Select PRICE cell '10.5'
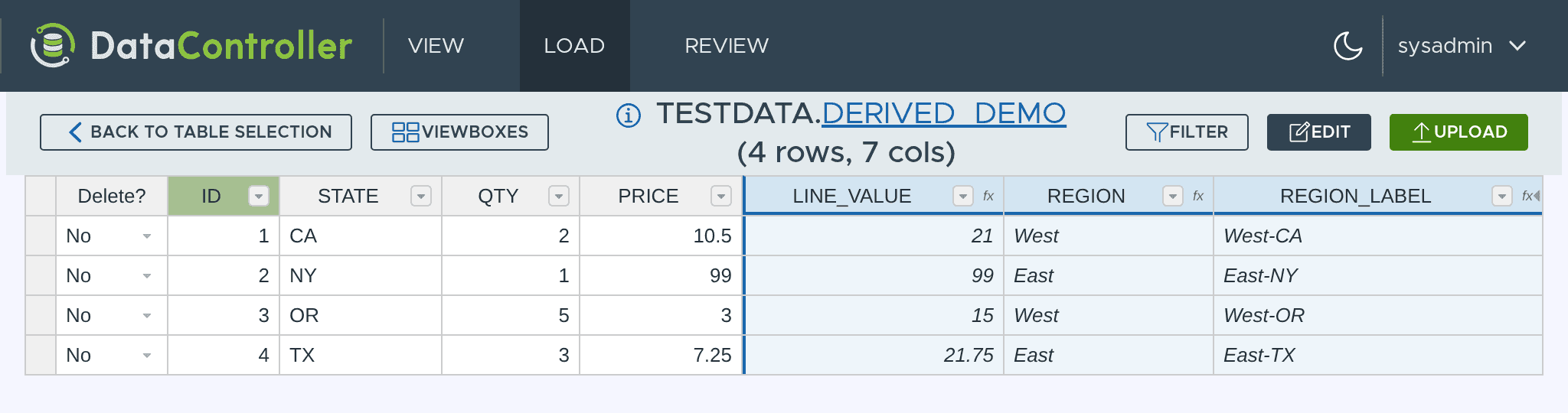This screenshot has width=1568, height=413. point(661,236)
